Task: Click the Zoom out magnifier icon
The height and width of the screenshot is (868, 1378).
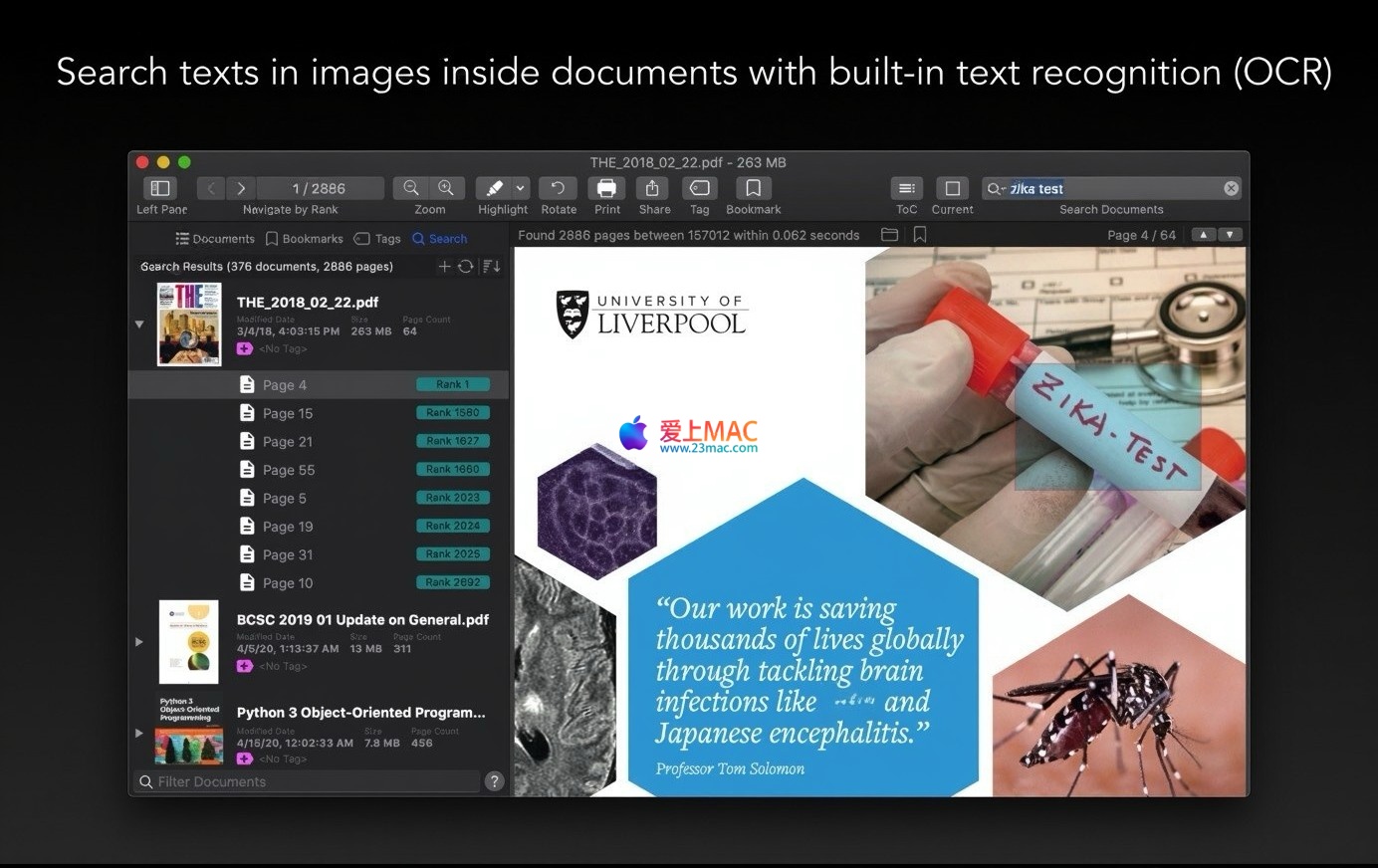Action: click(410, 188)
